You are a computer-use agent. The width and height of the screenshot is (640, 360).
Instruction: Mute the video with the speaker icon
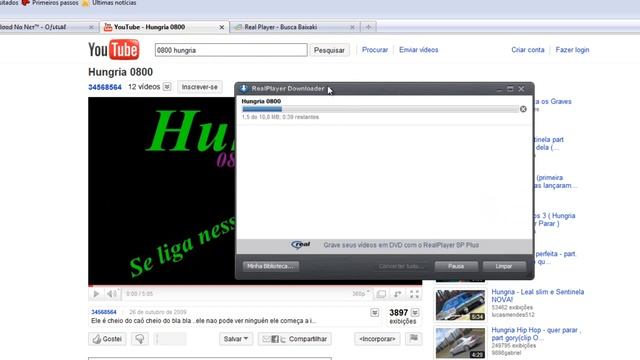pos(112,294)
